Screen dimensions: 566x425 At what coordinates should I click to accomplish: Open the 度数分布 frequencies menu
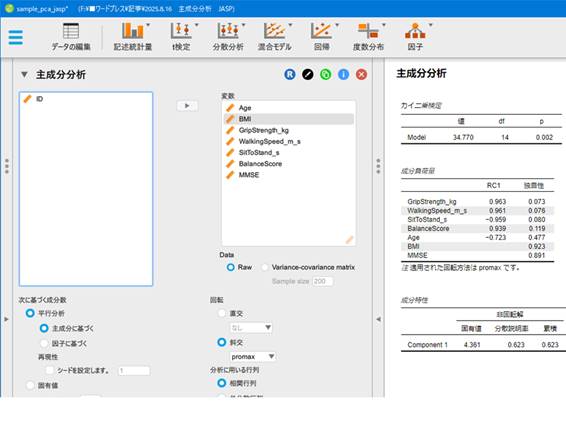pyautogui.click(x=369, y=36)
